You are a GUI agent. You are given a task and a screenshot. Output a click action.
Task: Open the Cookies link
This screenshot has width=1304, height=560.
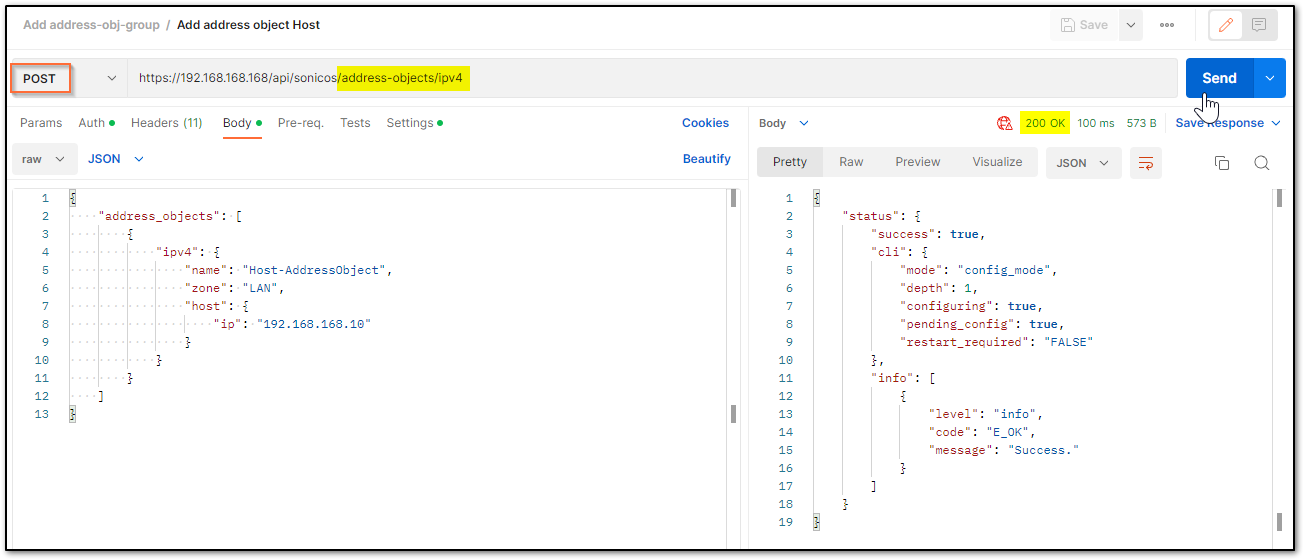point(705,123)
